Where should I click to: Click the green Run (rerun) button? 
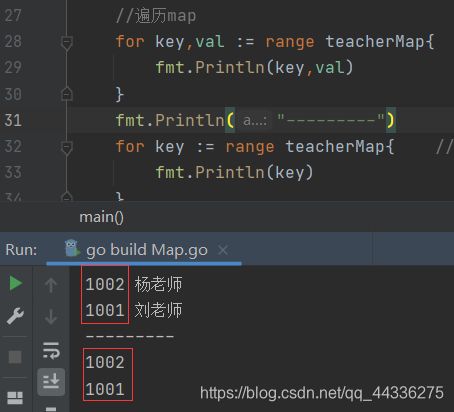[16, 283]
